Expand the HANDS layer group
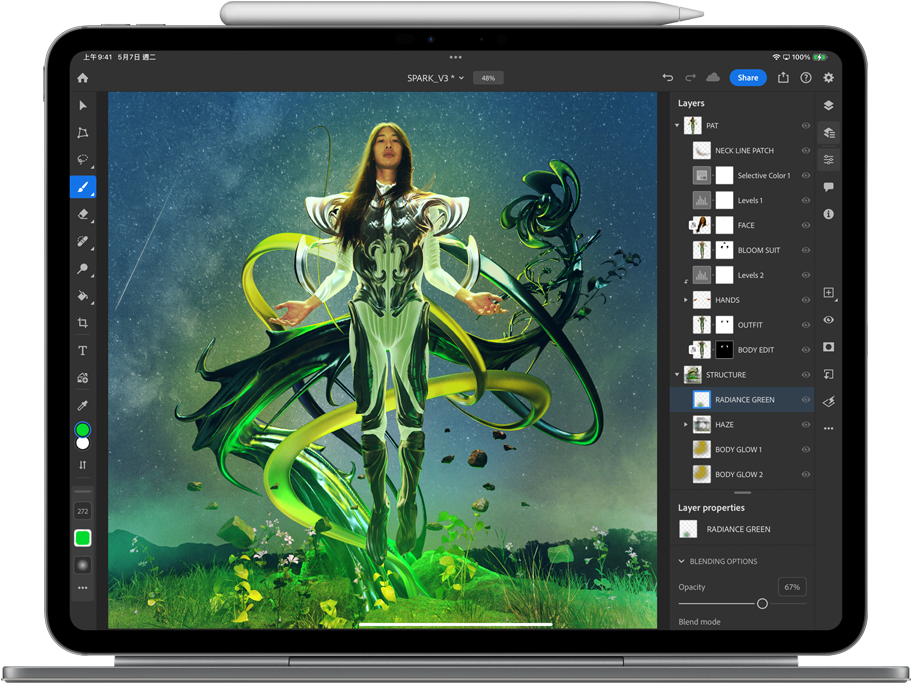The image size is (912, 684). click(686, 300)
